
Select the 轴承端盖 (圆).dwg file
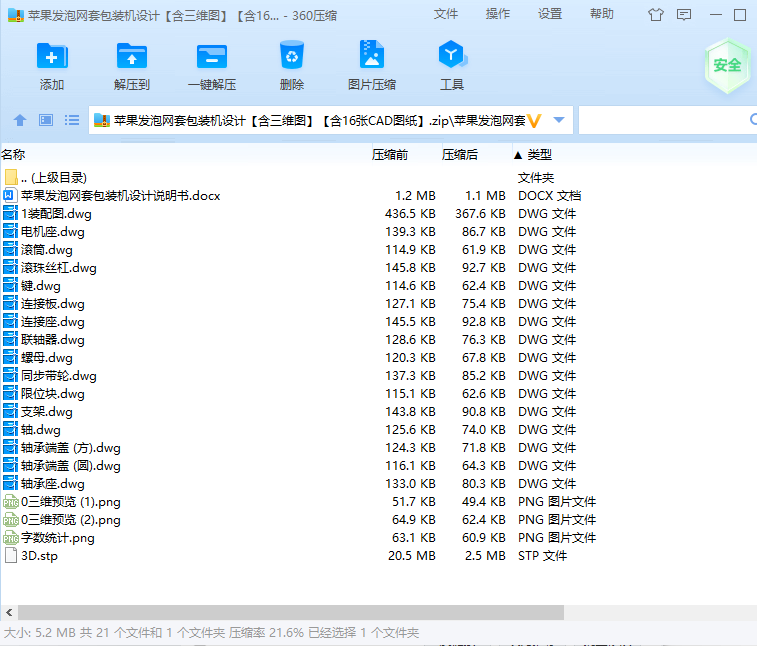coord(378,465)
